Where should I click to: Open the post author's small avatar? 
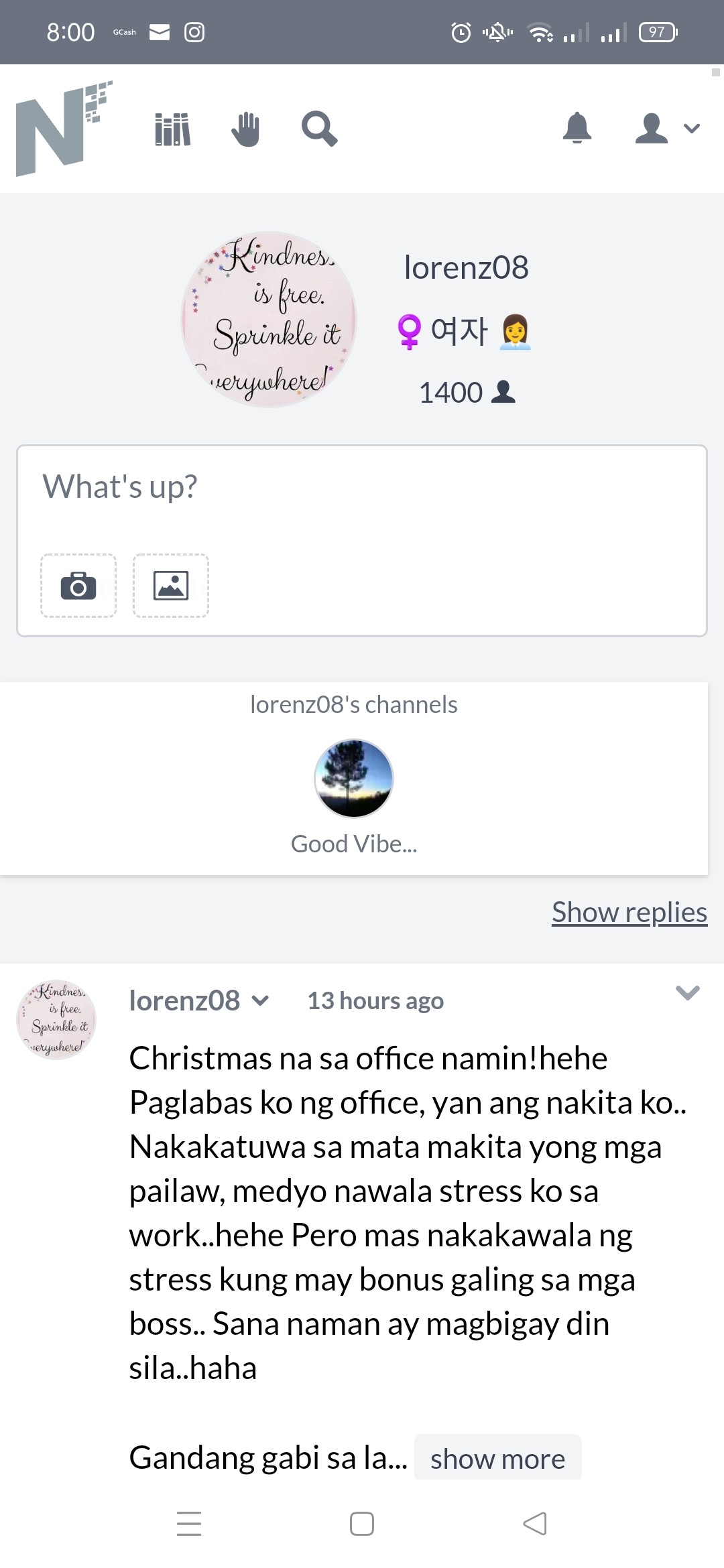pos(56,1020)
